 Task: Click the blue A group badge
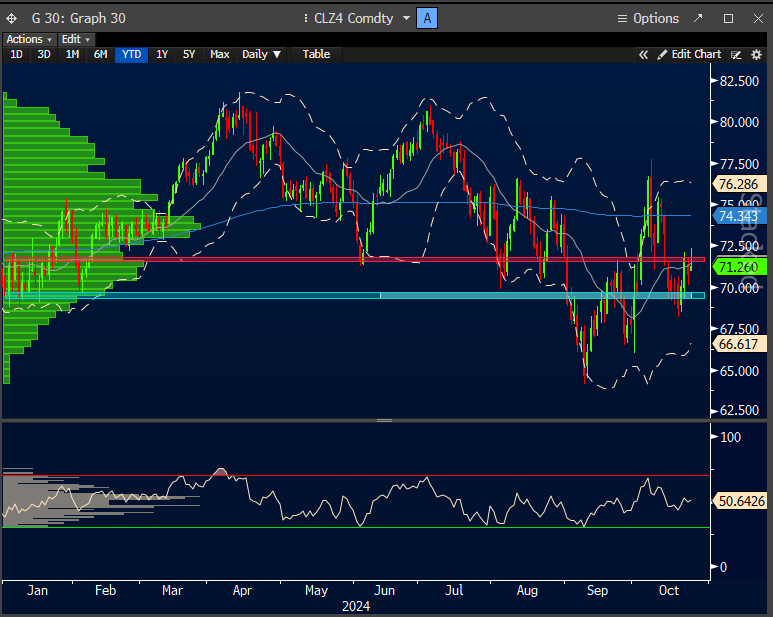428,18
